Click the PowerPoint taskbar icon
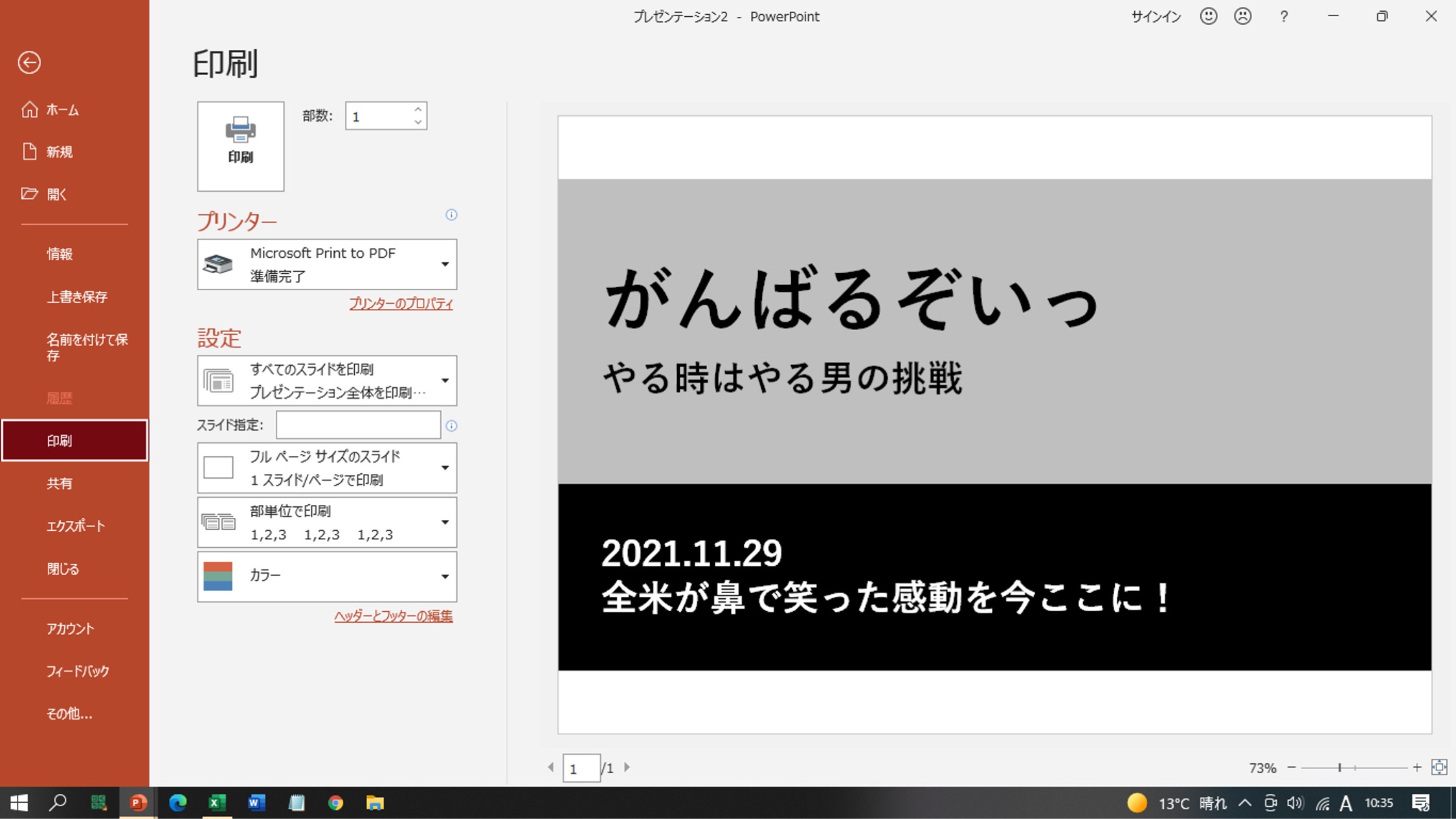The image size is (1456, 819). 138,803
